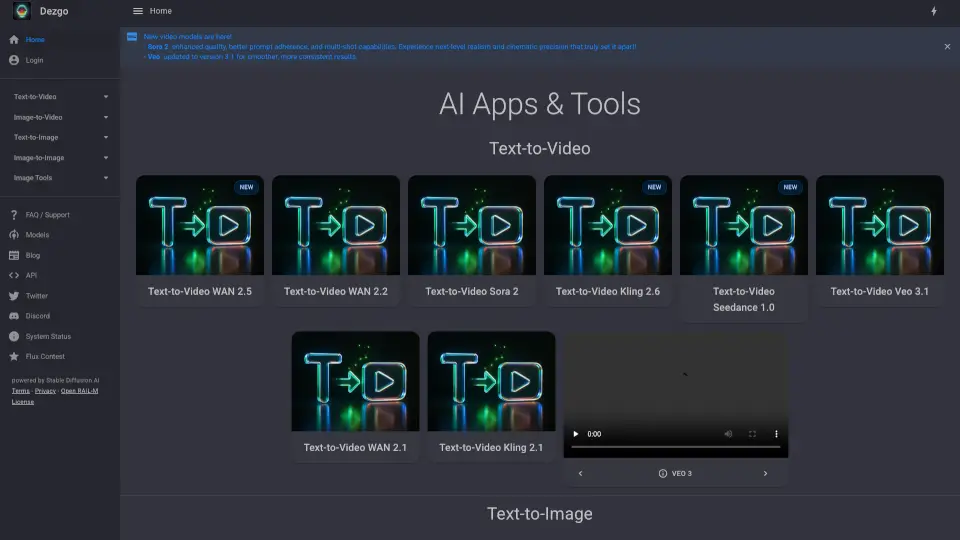The width and height of the screenshot is (960, 540).
Task: Play the VEO 3 preview video
Action: coord(575,434)
